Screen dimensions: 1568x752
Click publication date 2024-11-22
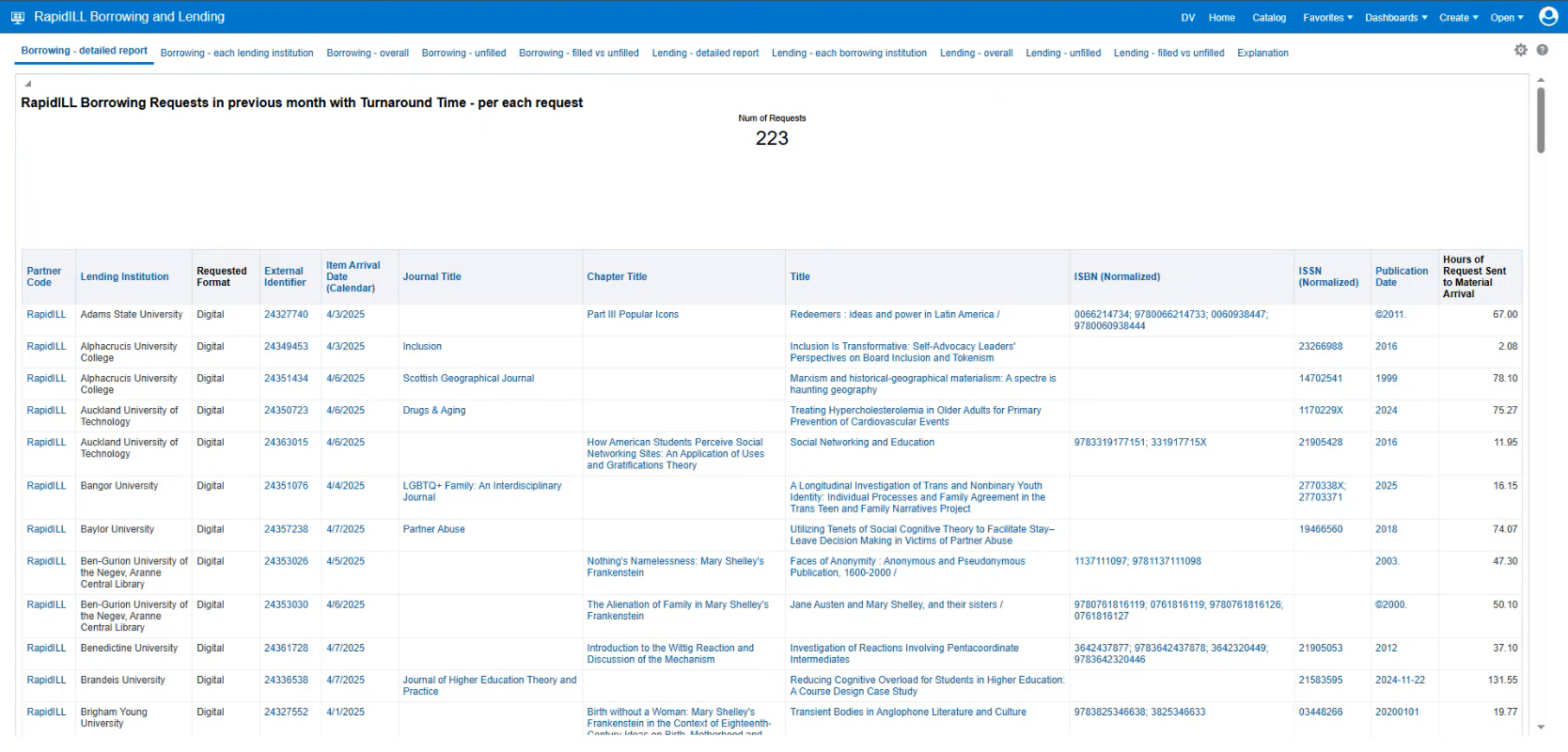click(1400, 680)
